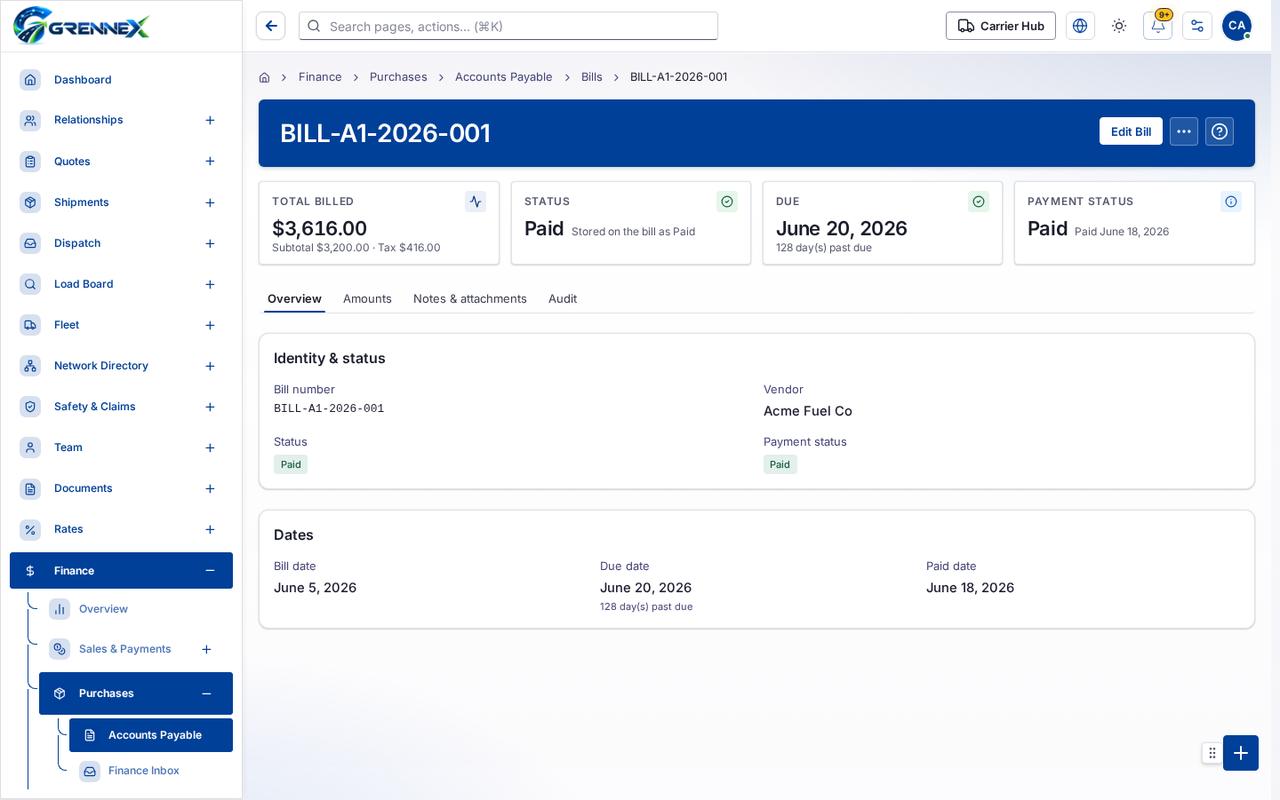
Task: Click the Total Billed activity icon
Action: [x=476, y=201]
